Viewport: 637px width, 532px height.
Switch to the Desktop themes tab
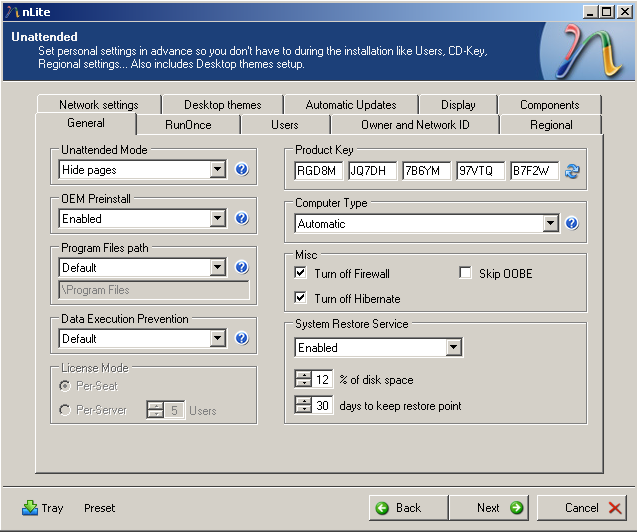tap(223, 105)
